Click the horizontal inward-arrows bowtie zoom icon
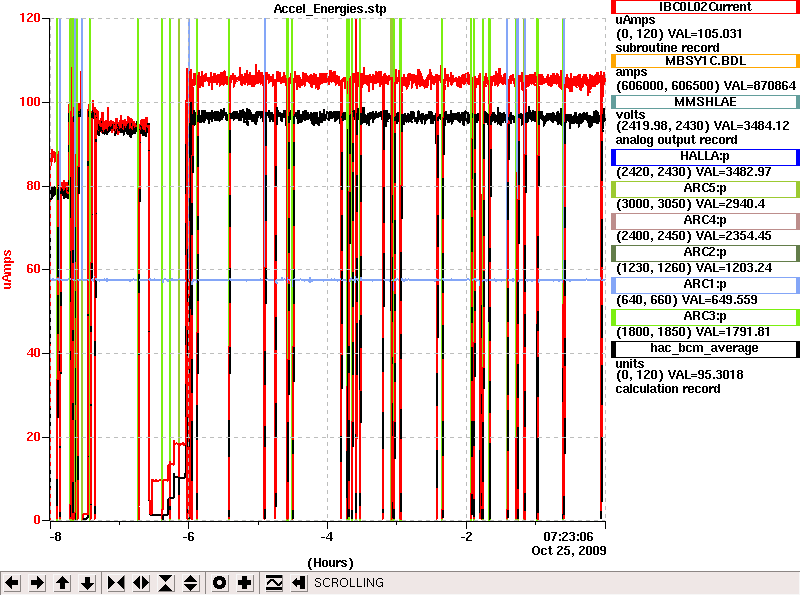 116,583
